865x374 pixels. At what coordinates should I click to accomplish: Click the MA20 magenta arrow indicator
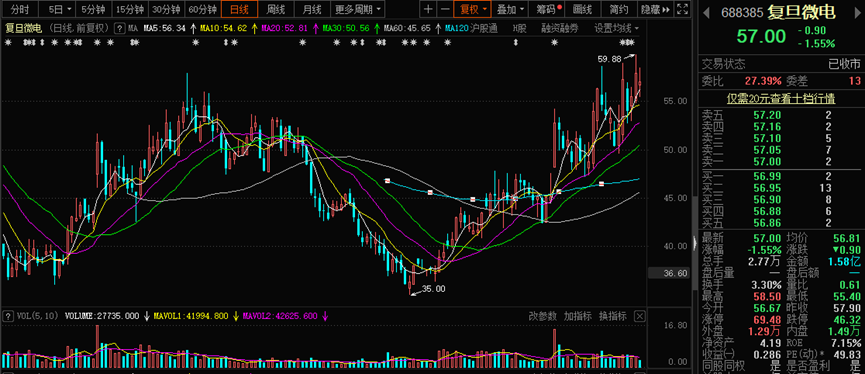(315, 28)
